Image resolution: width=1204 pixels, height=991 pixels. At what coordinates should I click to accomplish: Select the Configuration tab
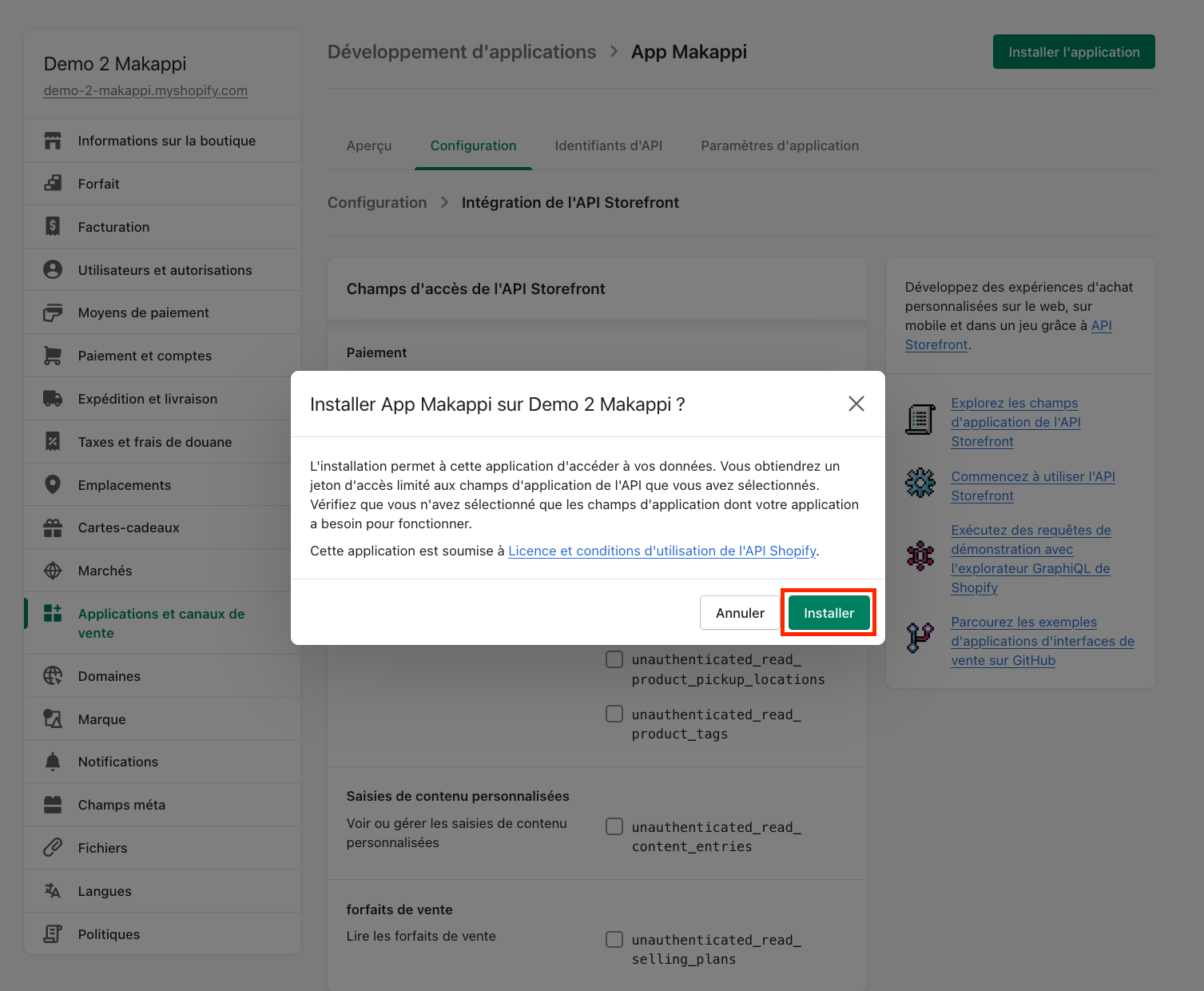tap(473, 145)
